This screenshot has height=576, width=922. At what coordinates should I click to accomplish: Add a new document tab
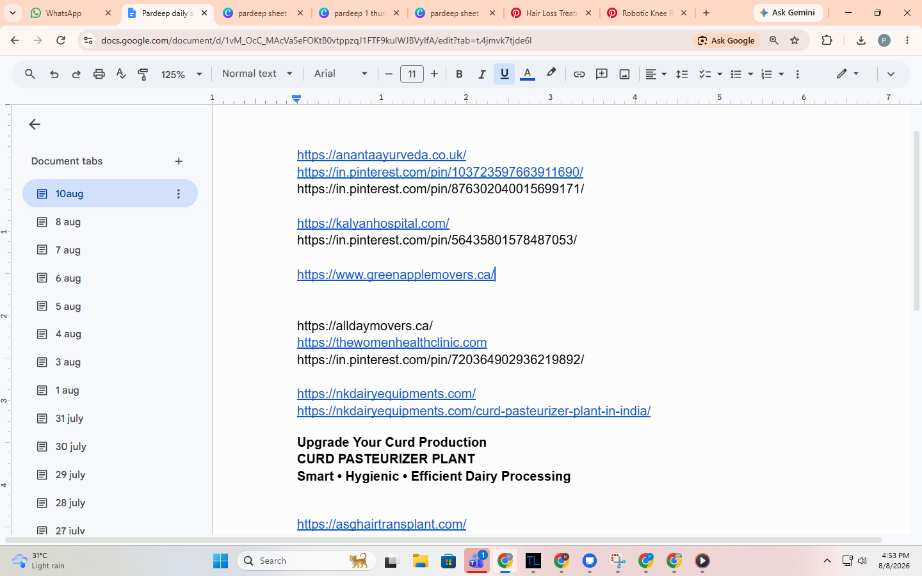(x=179, y=161)
